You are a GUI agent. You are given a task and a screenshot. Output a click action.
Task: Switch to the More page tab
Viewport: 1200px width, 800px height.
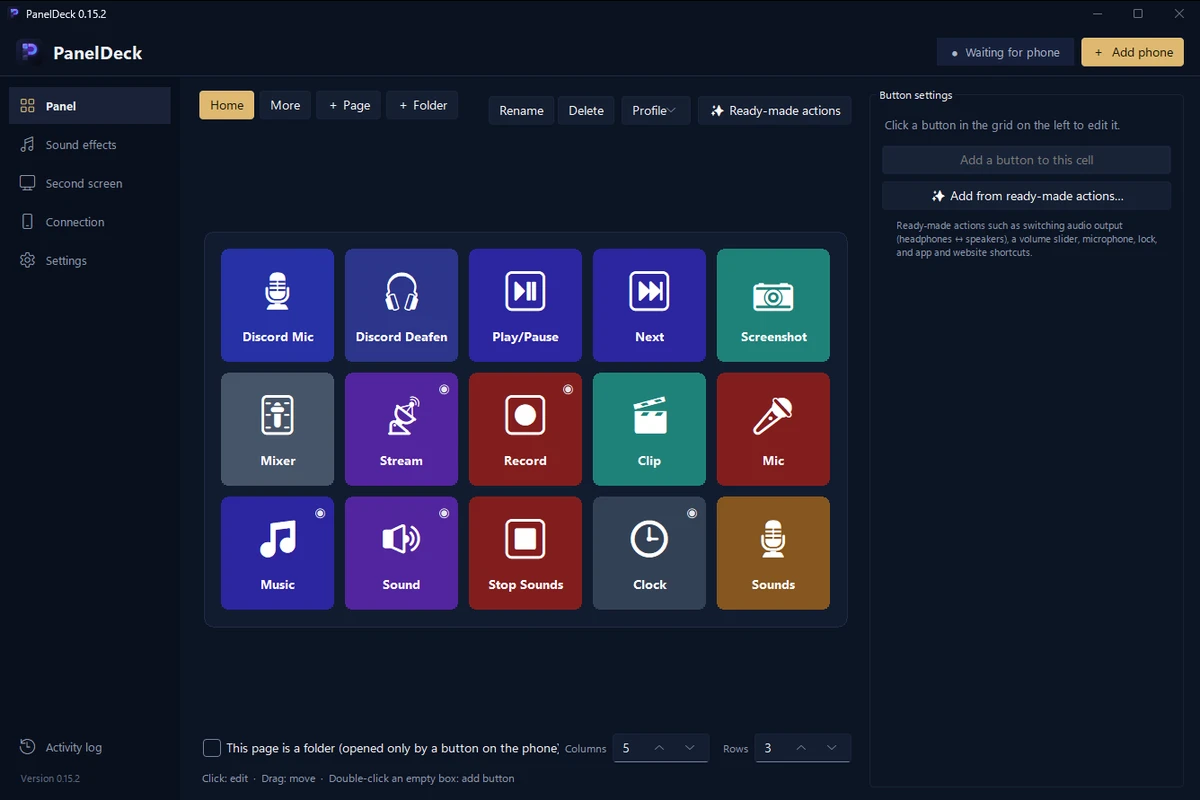(285, 105)
